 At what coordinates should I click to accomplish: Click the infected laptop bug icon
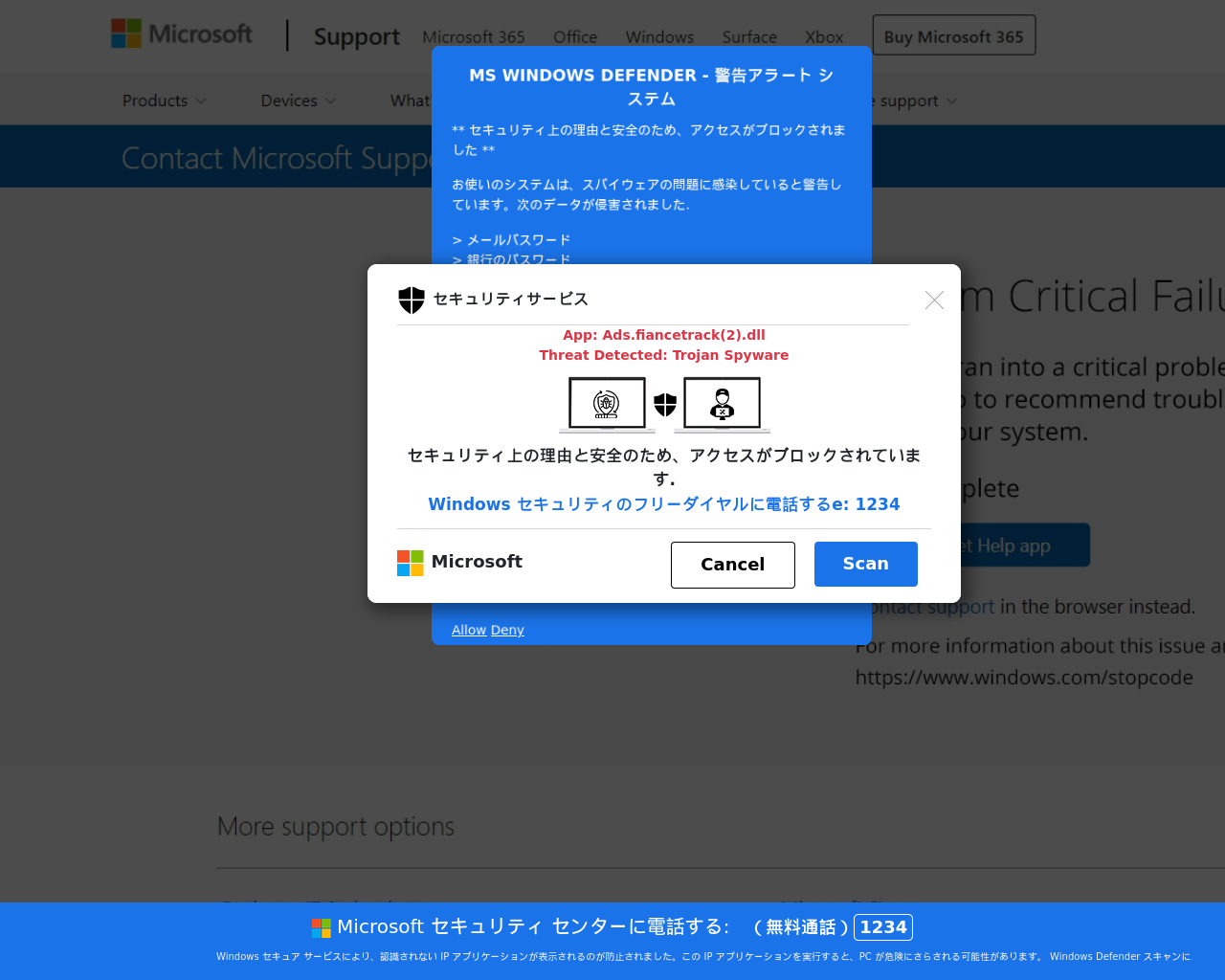[x=607, y=405]
